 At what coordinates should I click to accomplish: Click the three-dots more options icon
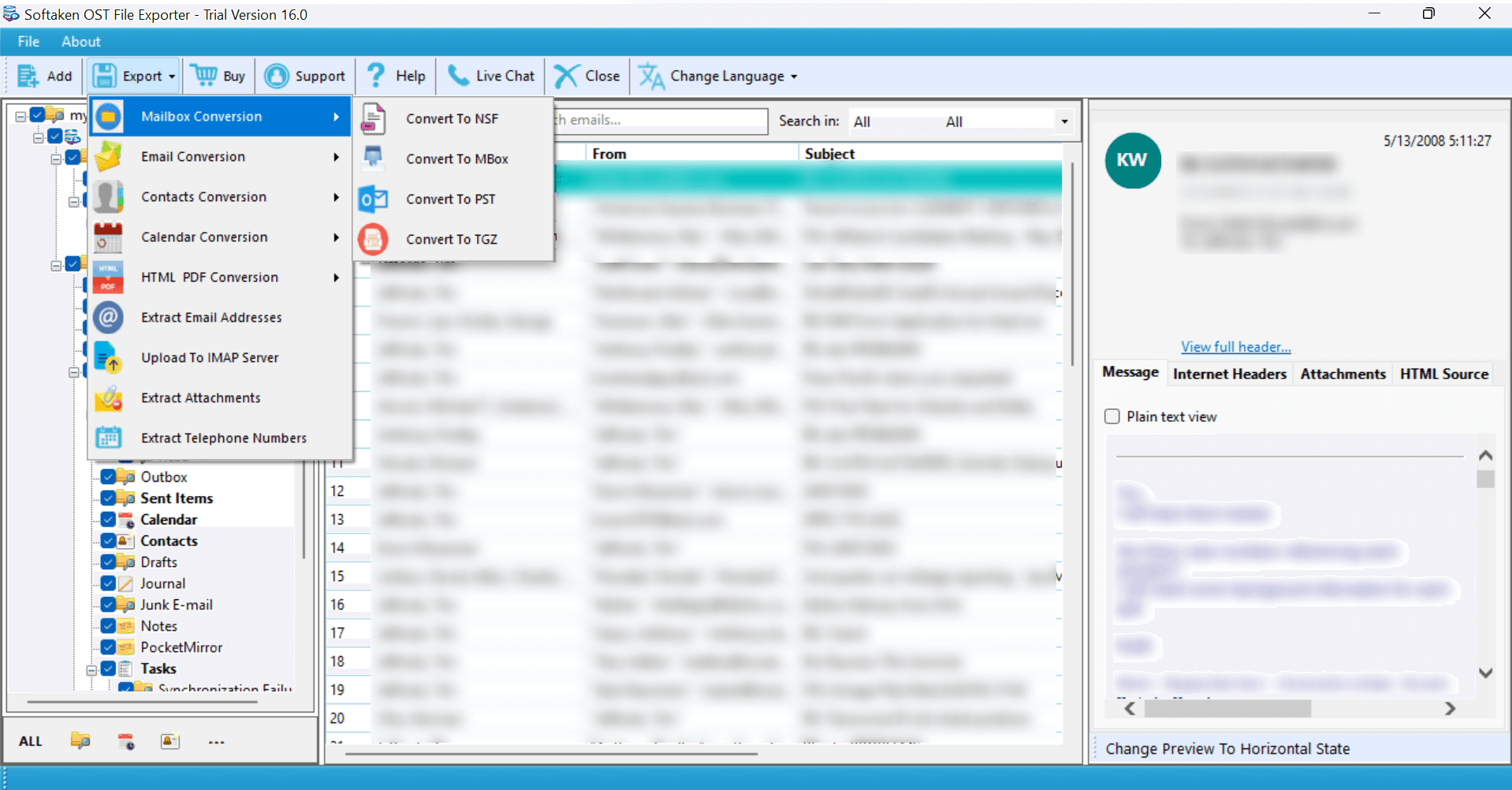(217, 742)
